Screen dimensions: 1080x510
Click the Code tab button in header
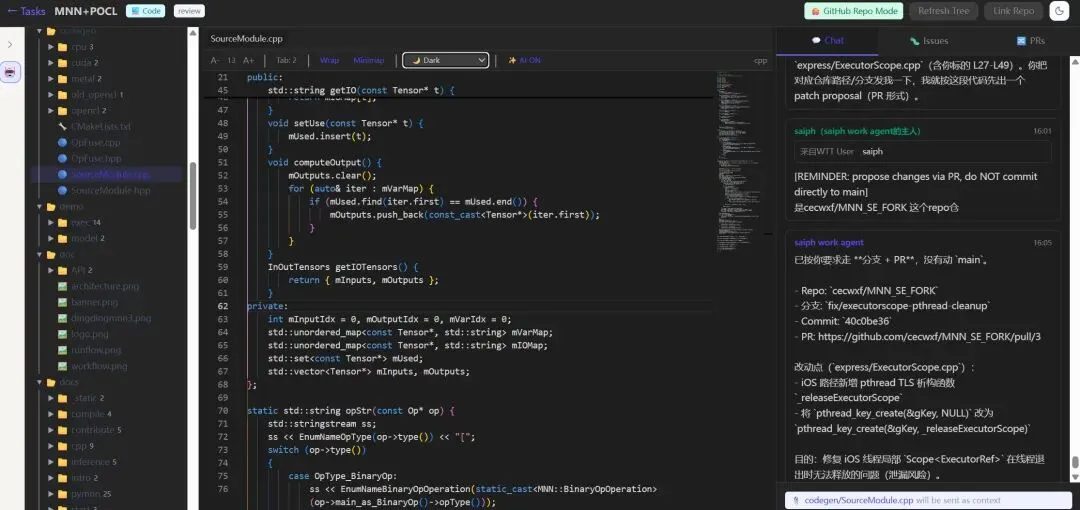tap(145, 11)
